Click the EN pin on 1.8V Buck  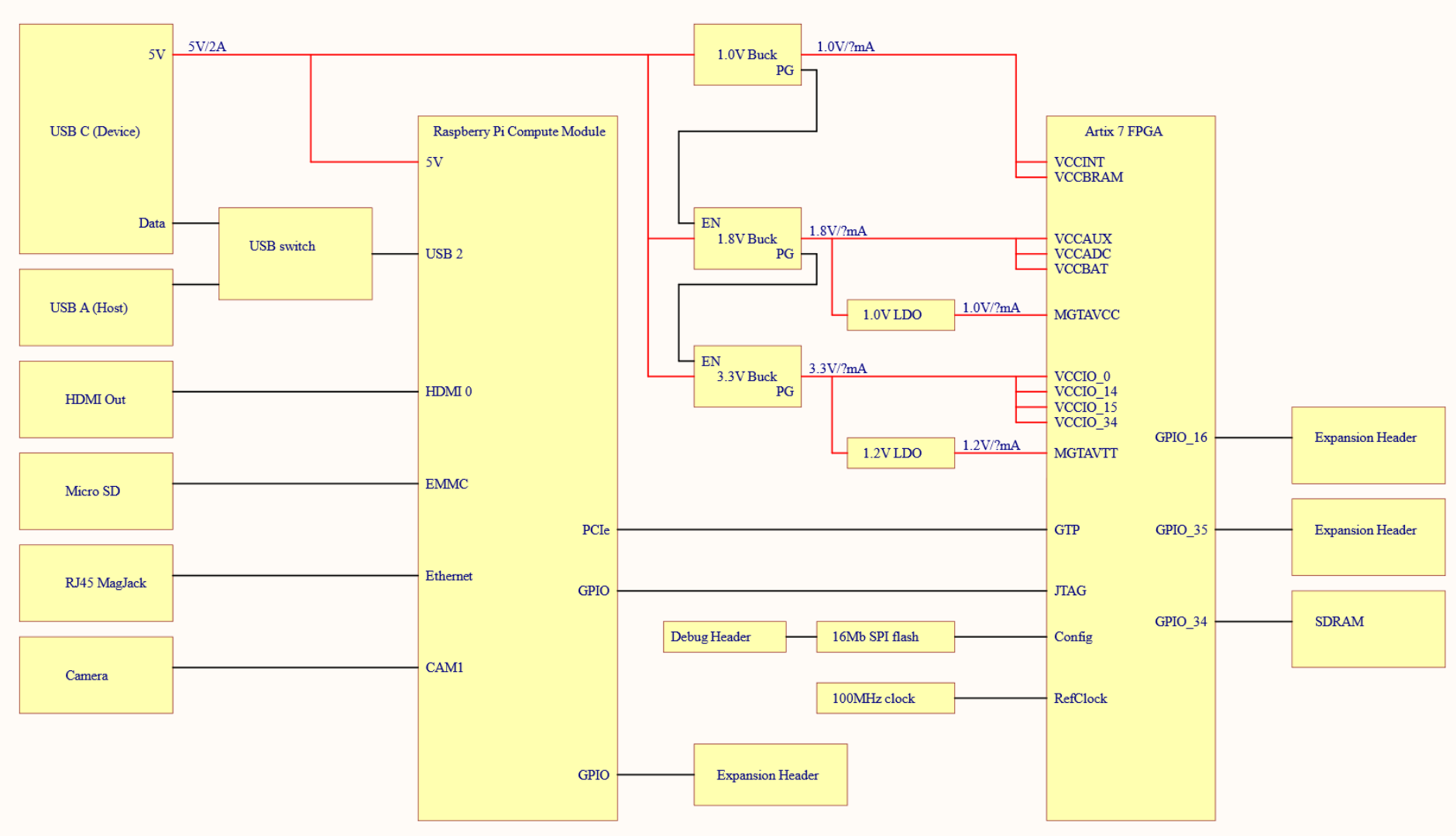[x=711, y=223]
